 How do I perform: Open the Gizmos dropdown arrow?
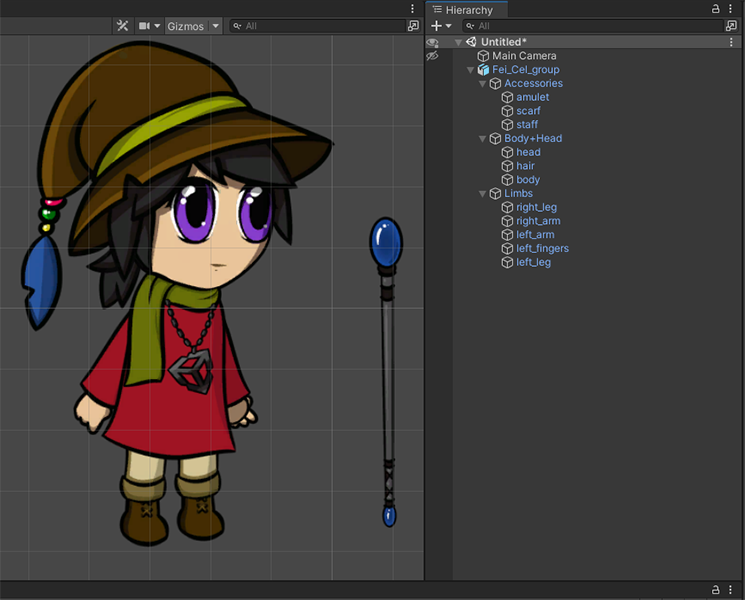coord(215,26)
